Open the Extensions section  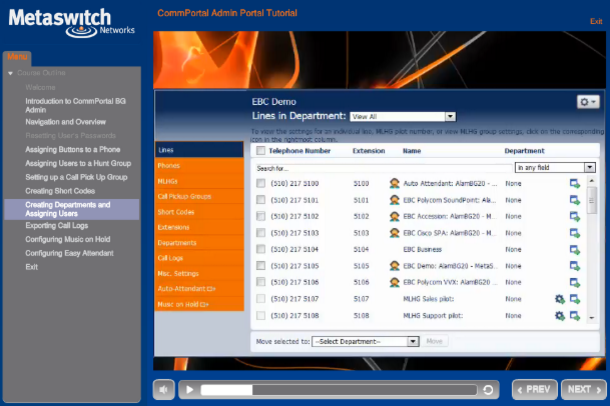tap(199, 227)
